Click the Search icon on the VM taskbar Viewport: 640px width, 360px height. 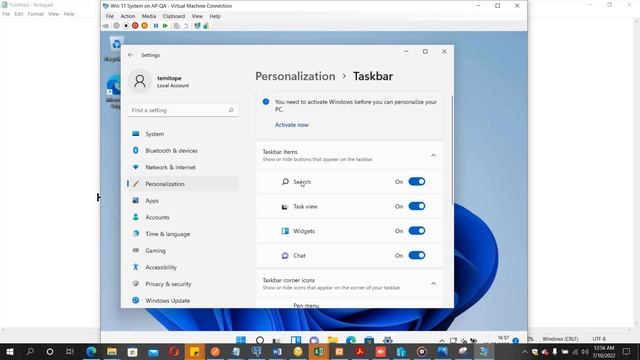pyautogui.click(x=260, y=340)
